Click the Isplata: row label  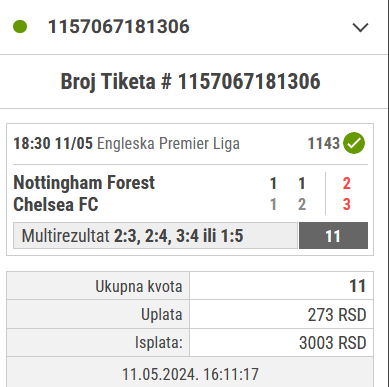159,343
